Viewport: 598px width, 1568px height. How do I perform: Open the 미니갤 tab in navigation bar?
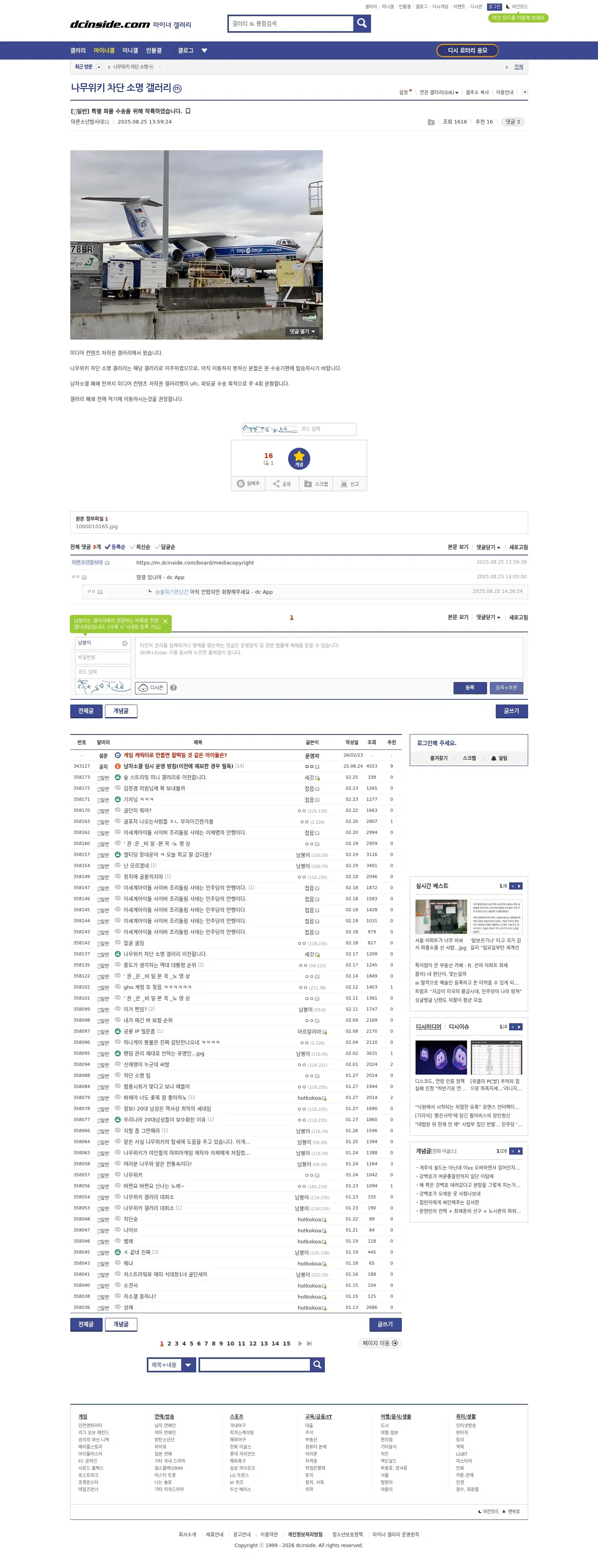[x=130, y=50]
